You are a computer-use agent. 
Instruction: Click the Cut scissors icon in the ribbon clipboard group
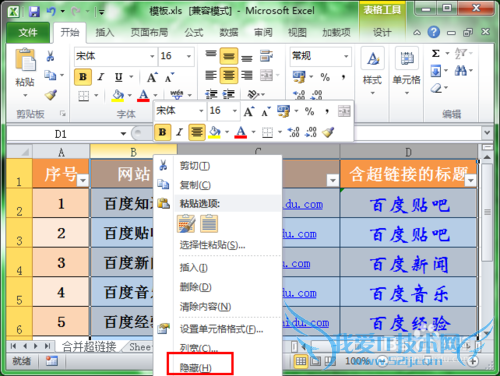(x=51, y=56)
